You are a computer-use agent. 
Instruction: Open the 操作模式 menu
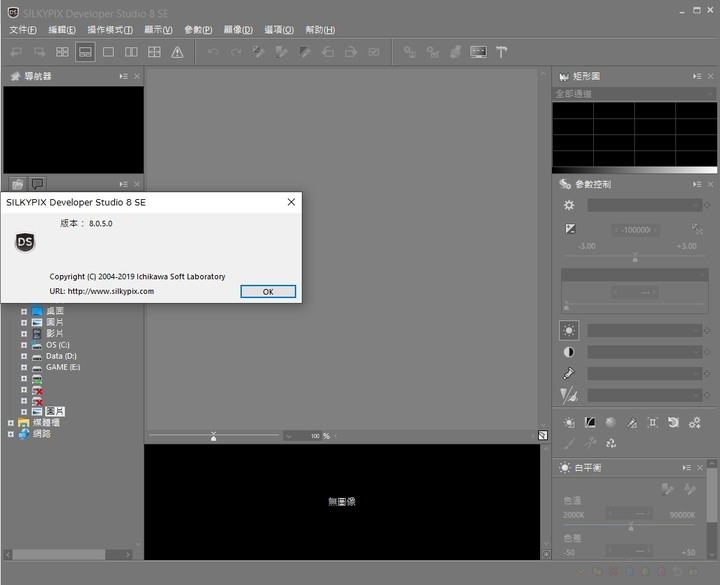pyautogui.click(x=110, y=30)
